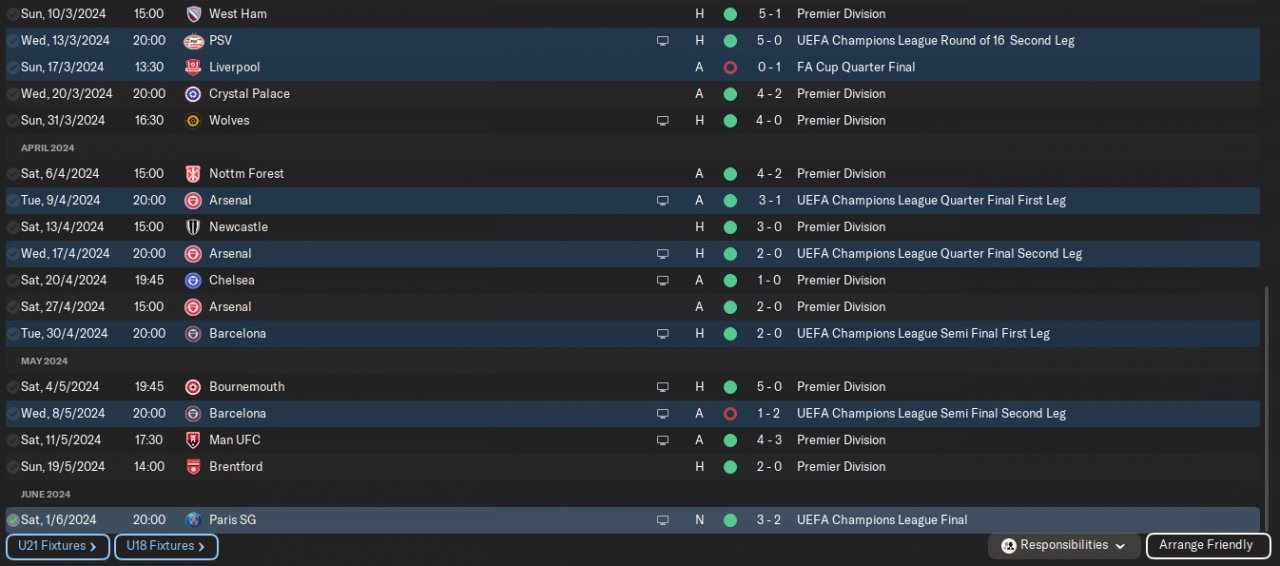Viewport: 1280px width, 566px height.
Task: Toggle the selection tick on the PSV row
Action: tap(13, 41)
